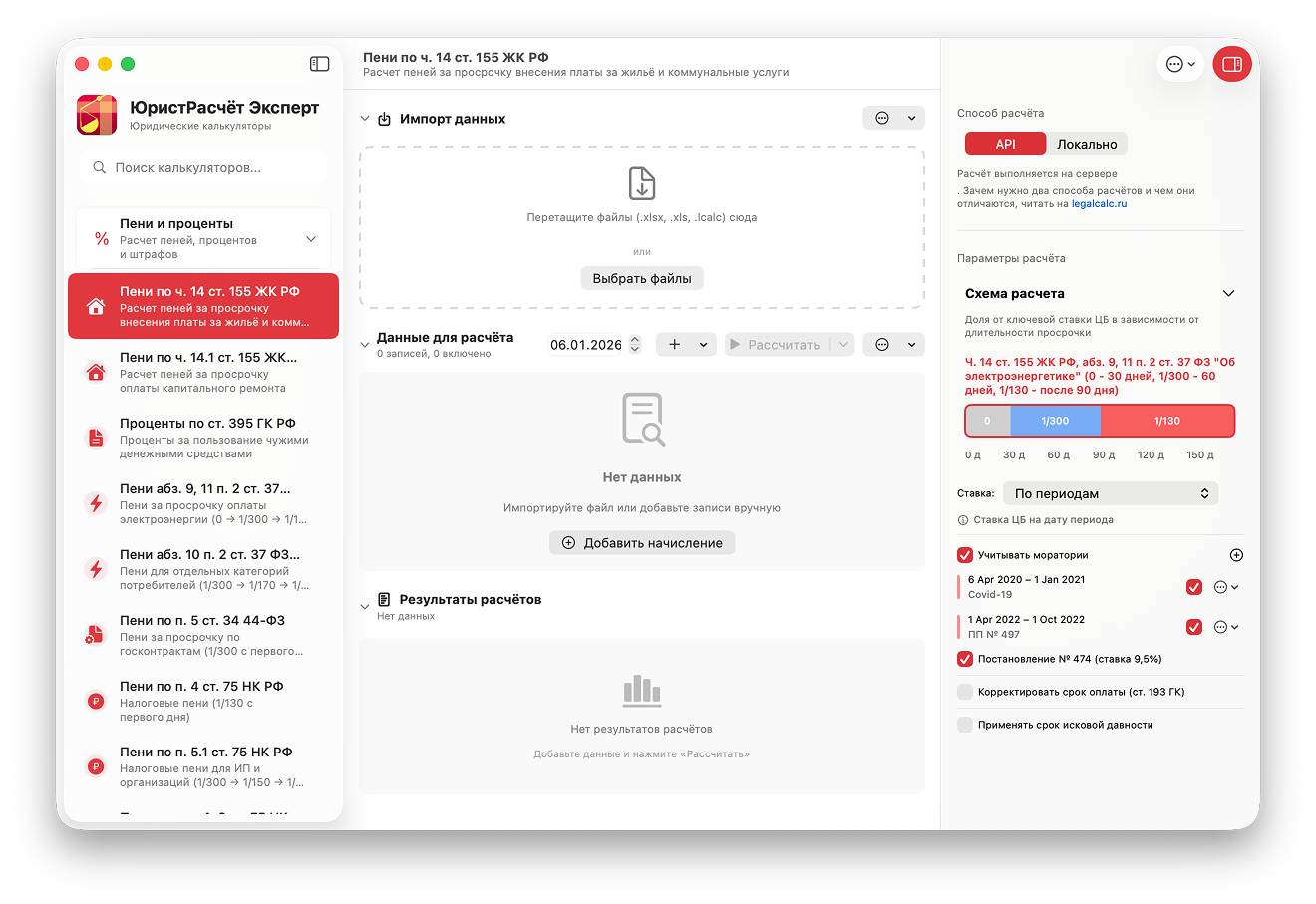This screenshot has height=904, width=1316.
Task: Toggle Постановление № 474 checkbox
Action: coord(965,659)
